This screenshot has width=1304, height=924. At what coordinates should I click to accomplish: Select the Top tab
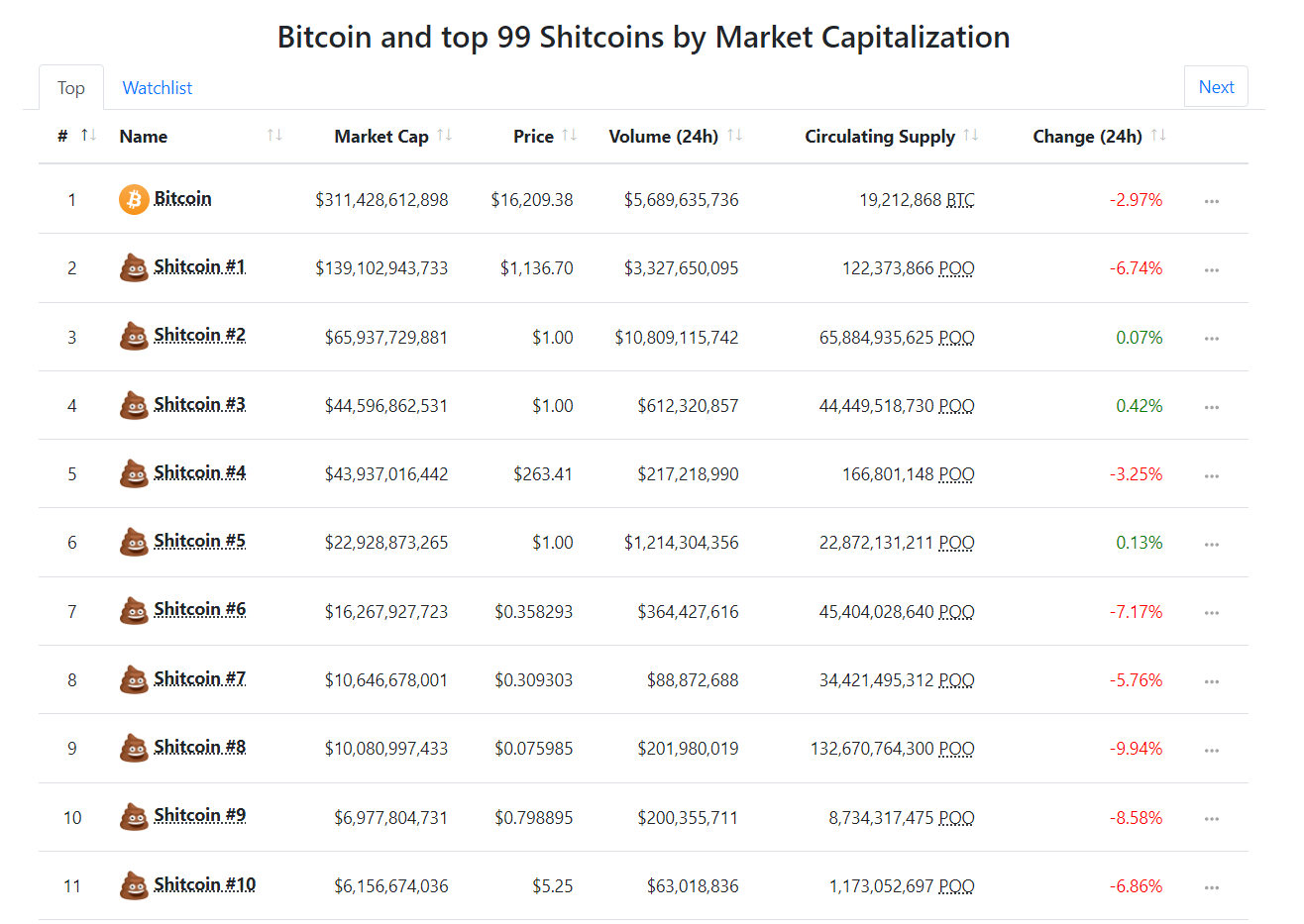pos(71,88)
